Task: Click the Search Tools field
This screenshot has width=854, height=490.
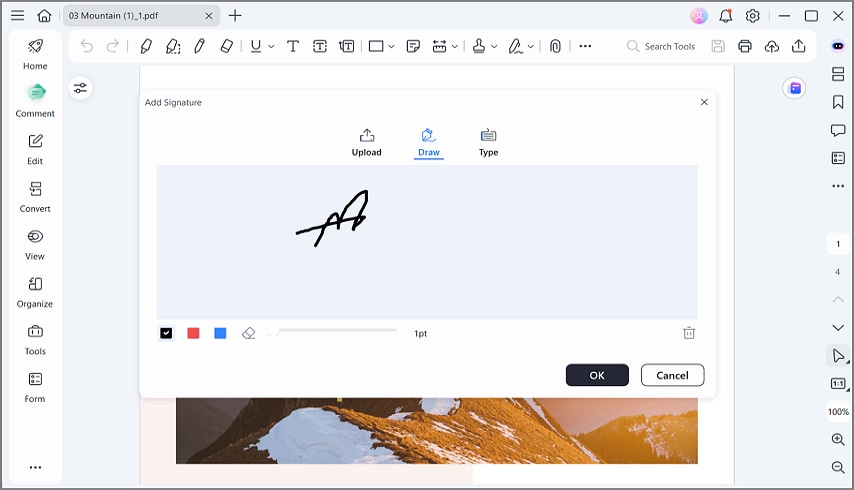Action: (661, 46)
